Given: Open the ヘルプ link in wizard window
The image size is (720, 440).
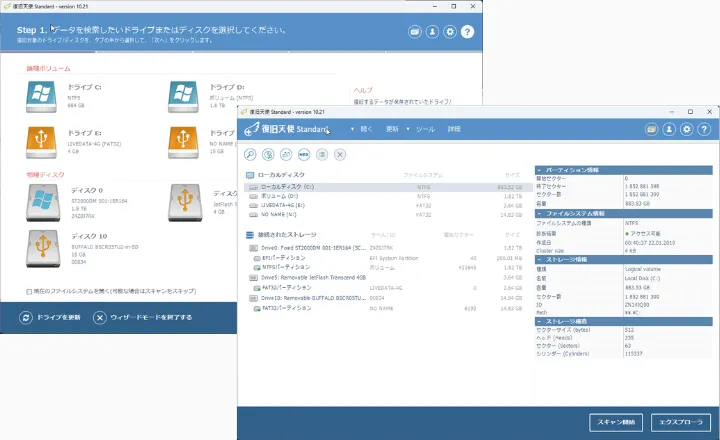Looking at the screenshot, I should tap(363, 90).
